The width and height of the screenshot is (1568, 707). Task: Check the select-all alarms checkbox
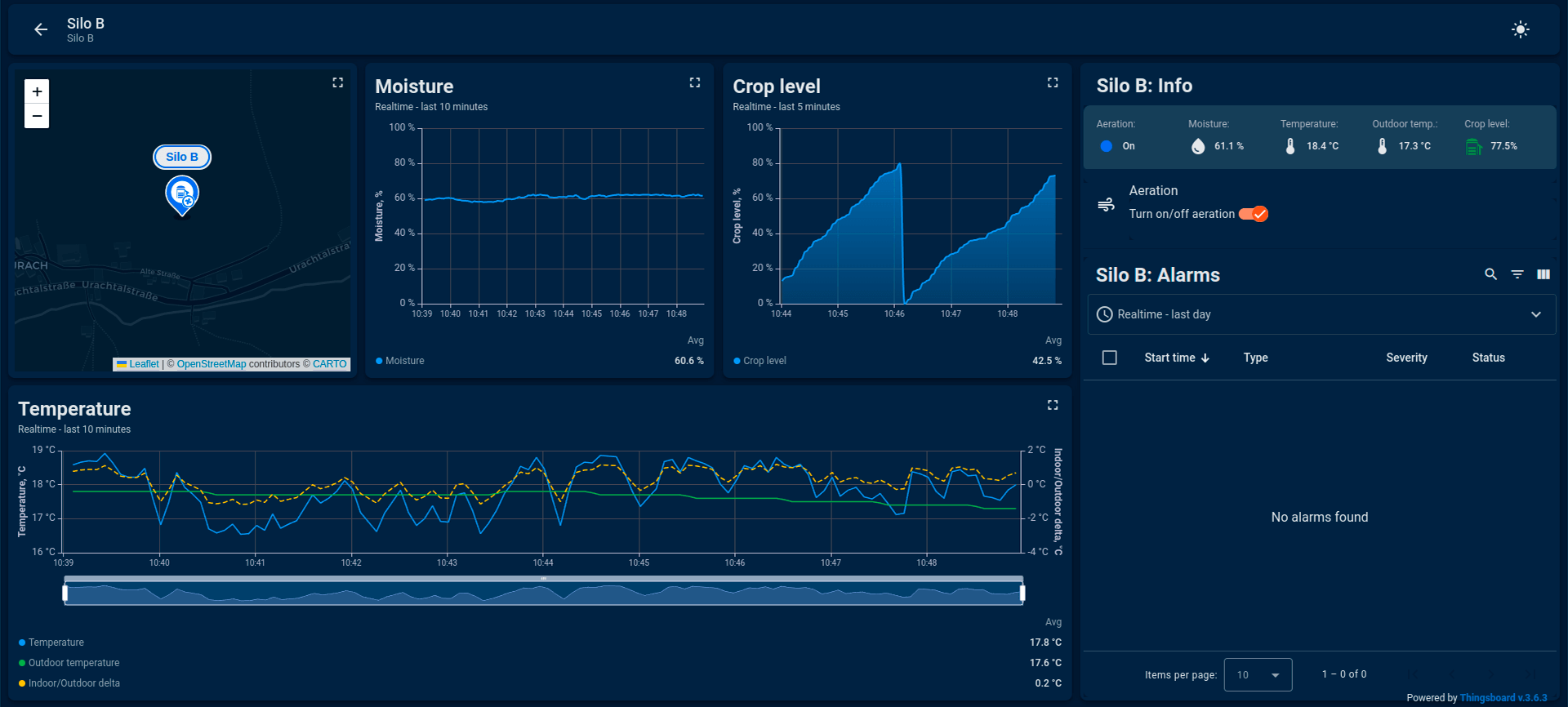pos(1109,358)
